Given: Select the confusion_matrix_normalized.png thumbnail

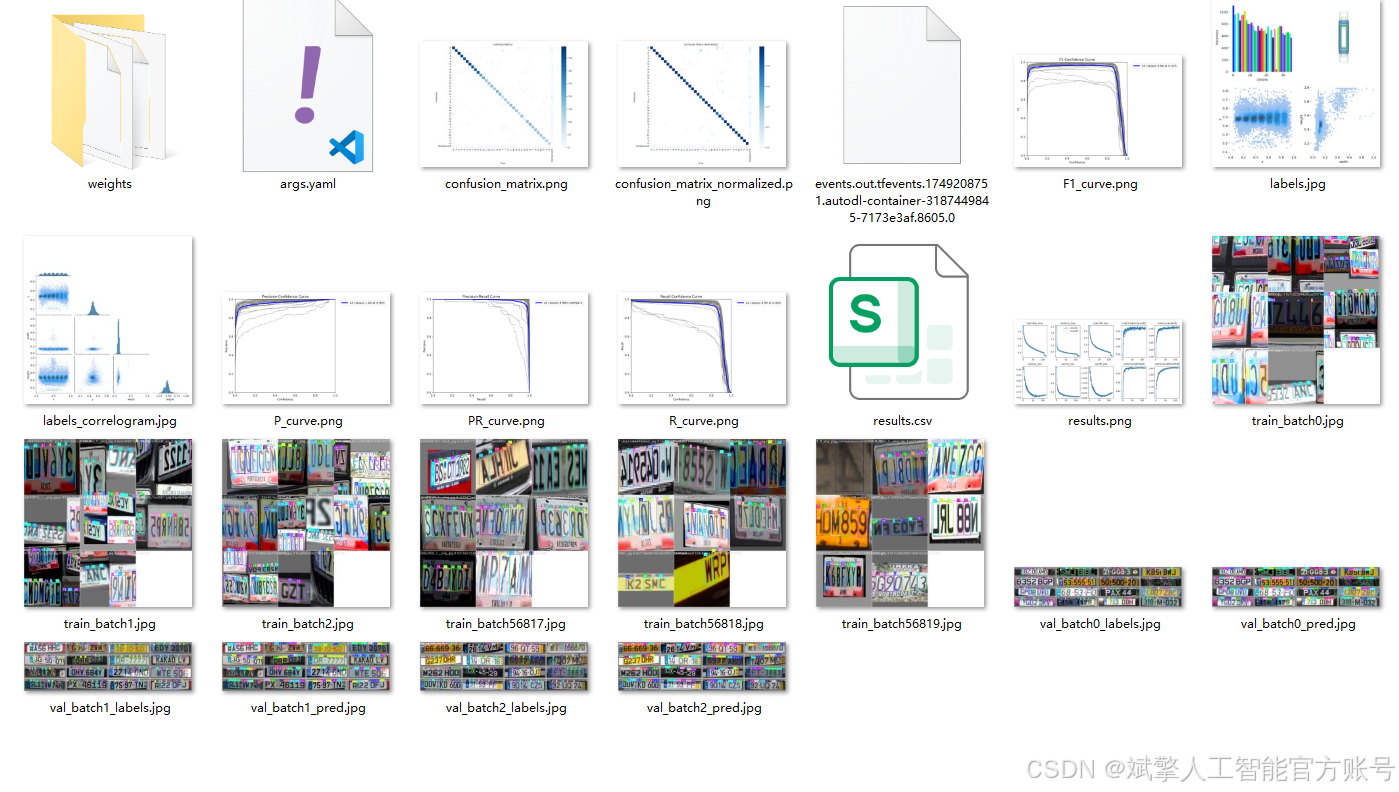Looking at the screenshot, I should (x=702, y=104).
